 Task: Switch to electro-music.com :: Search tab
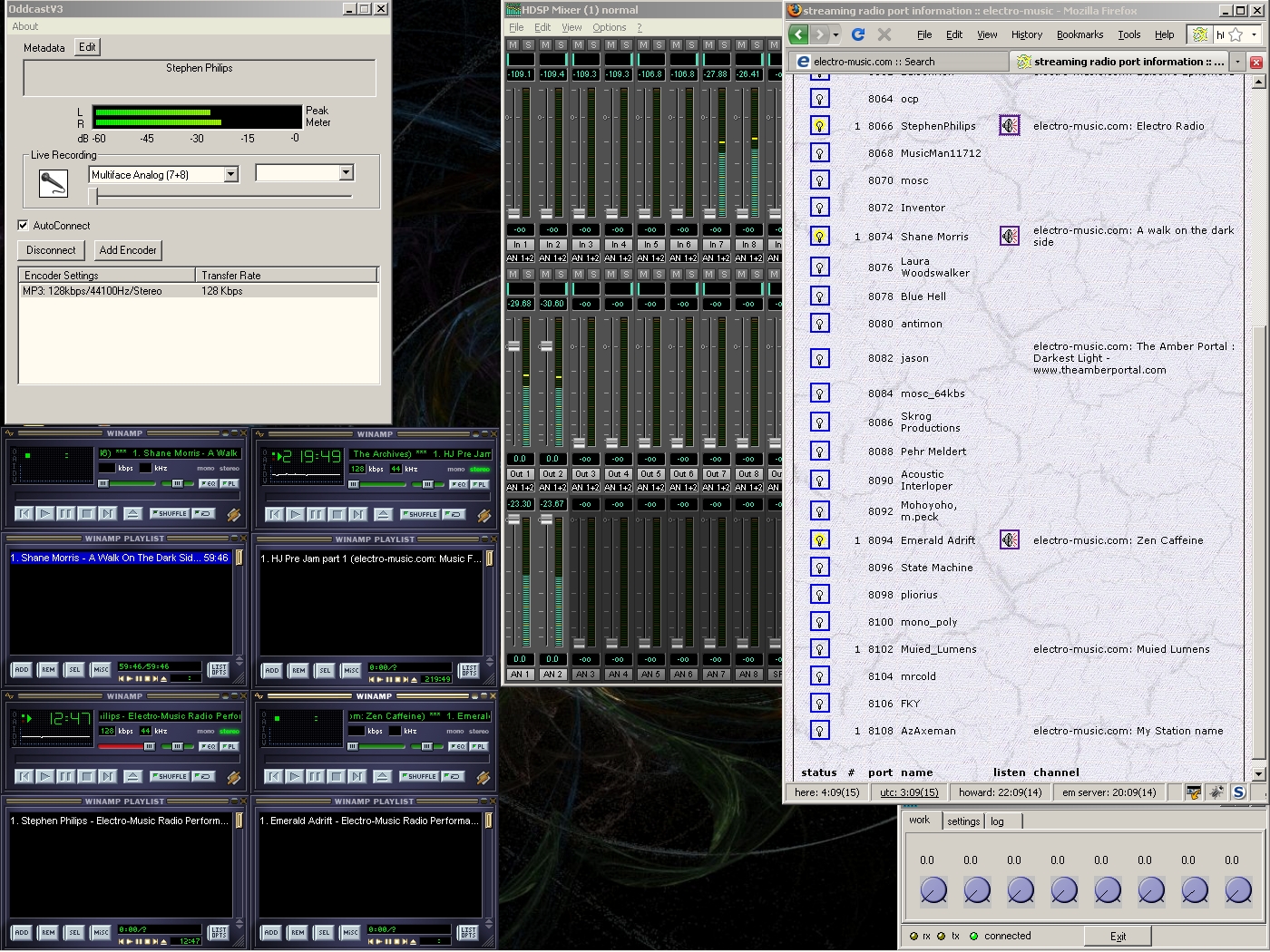coord(898,61)
